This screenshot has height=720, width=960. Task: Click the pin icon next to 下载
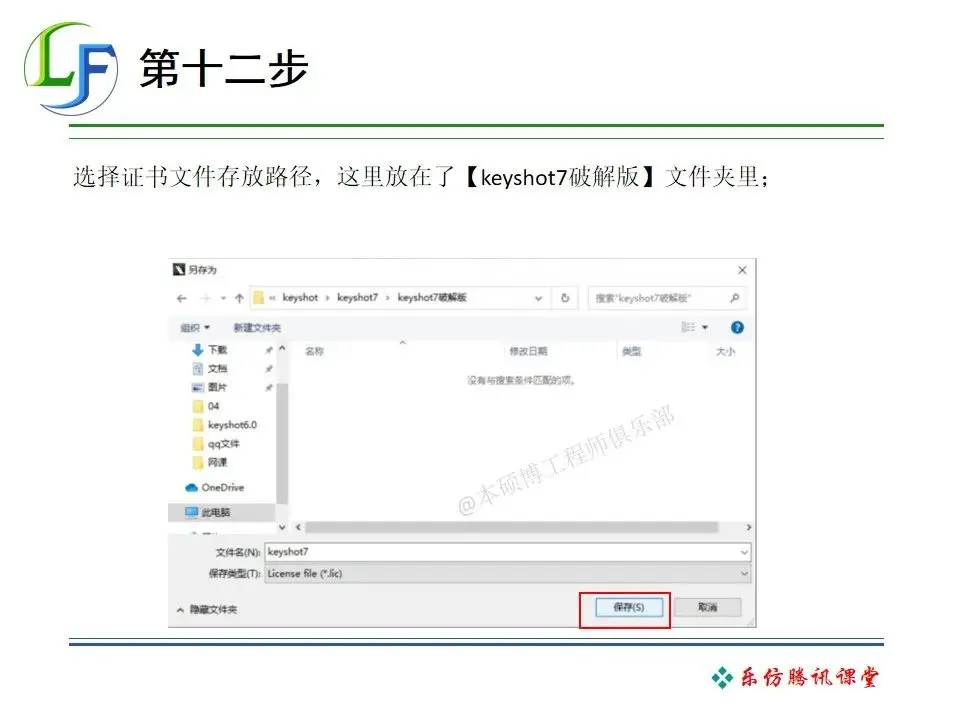point(269,350)
